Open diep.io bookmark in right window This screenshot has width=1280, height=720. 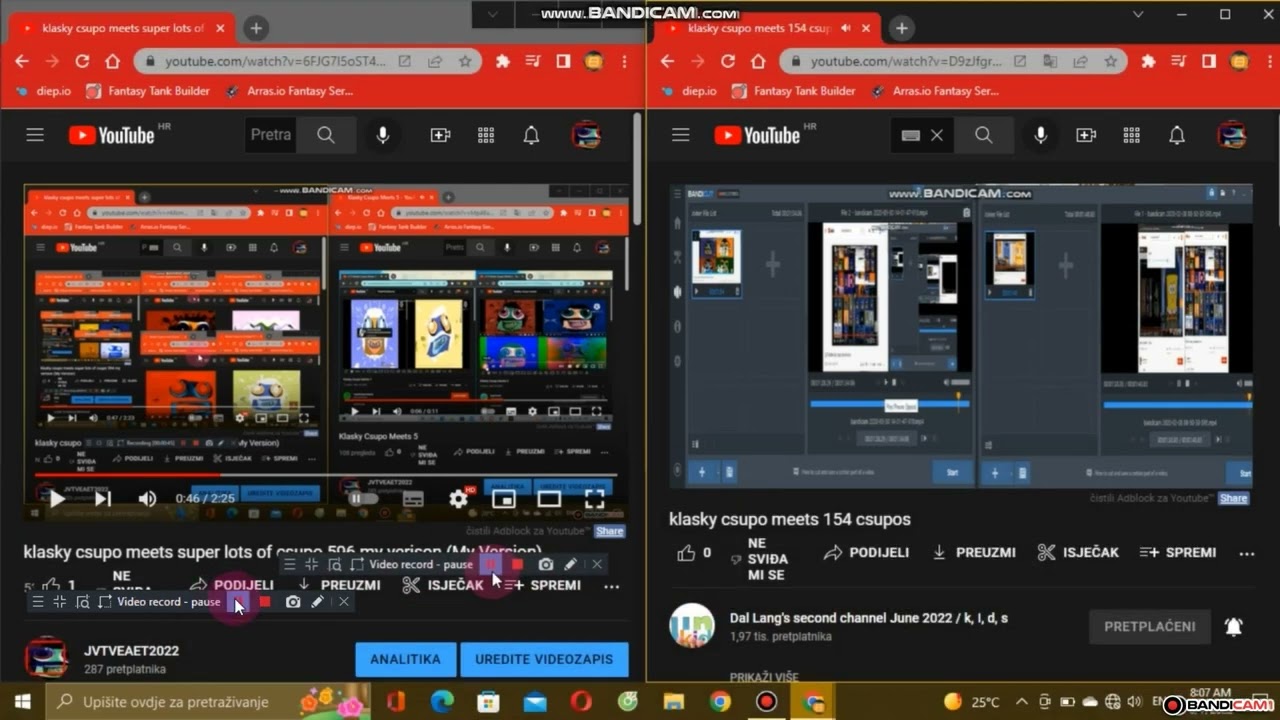689,91
